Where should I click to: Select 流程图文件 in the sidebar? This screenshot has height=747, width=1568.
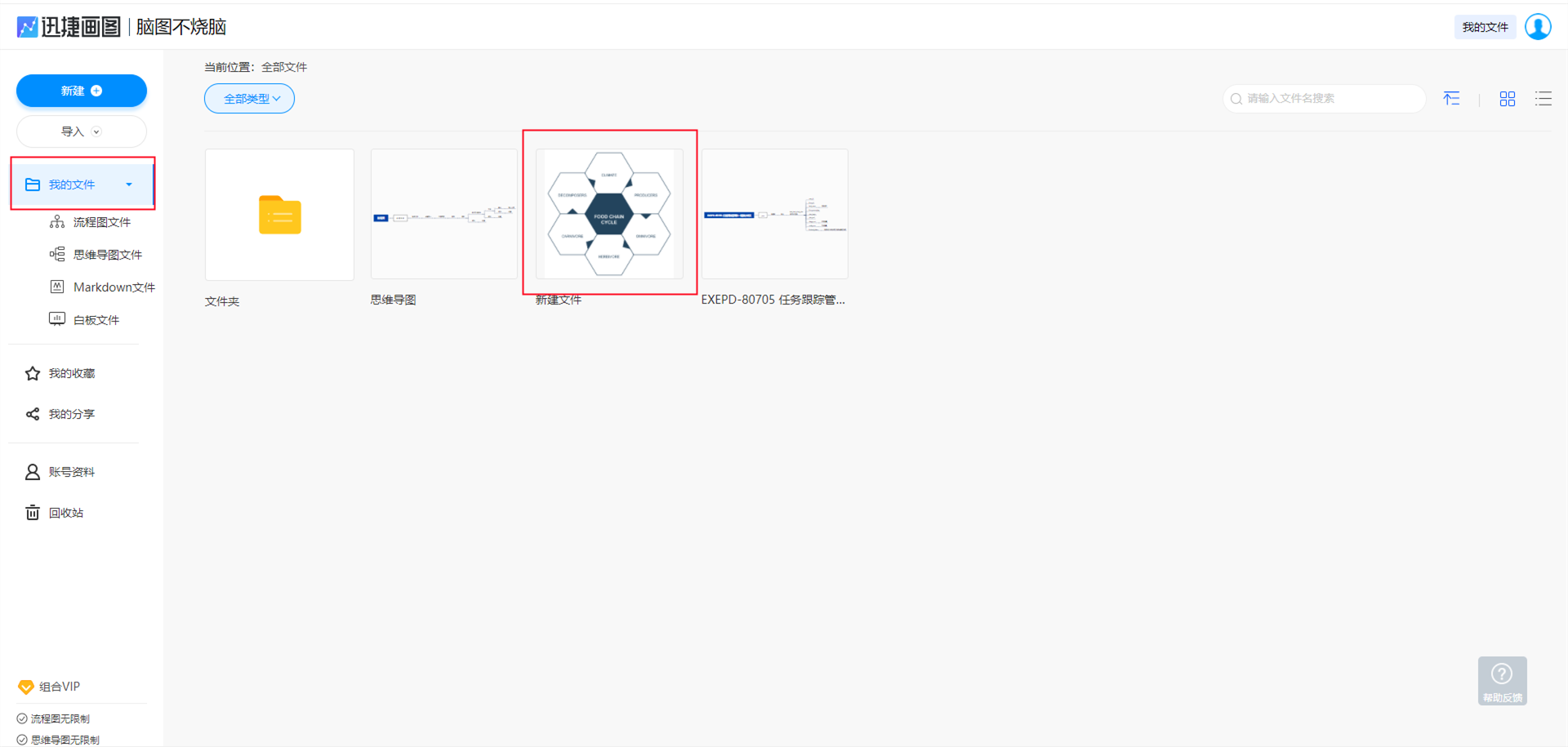(x=101, y=222)
